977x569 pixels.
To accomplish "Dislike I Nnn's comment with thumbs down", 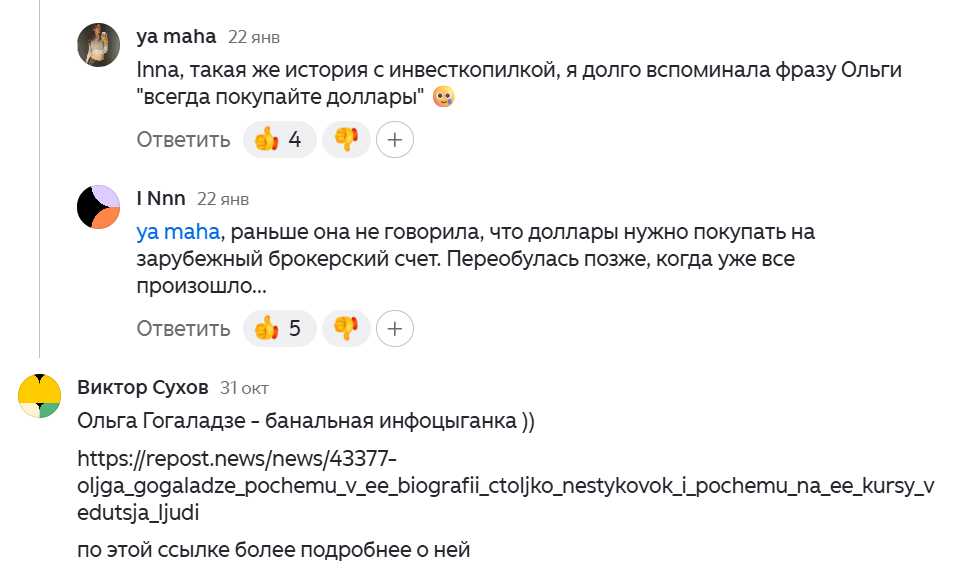I will (346, 327).
